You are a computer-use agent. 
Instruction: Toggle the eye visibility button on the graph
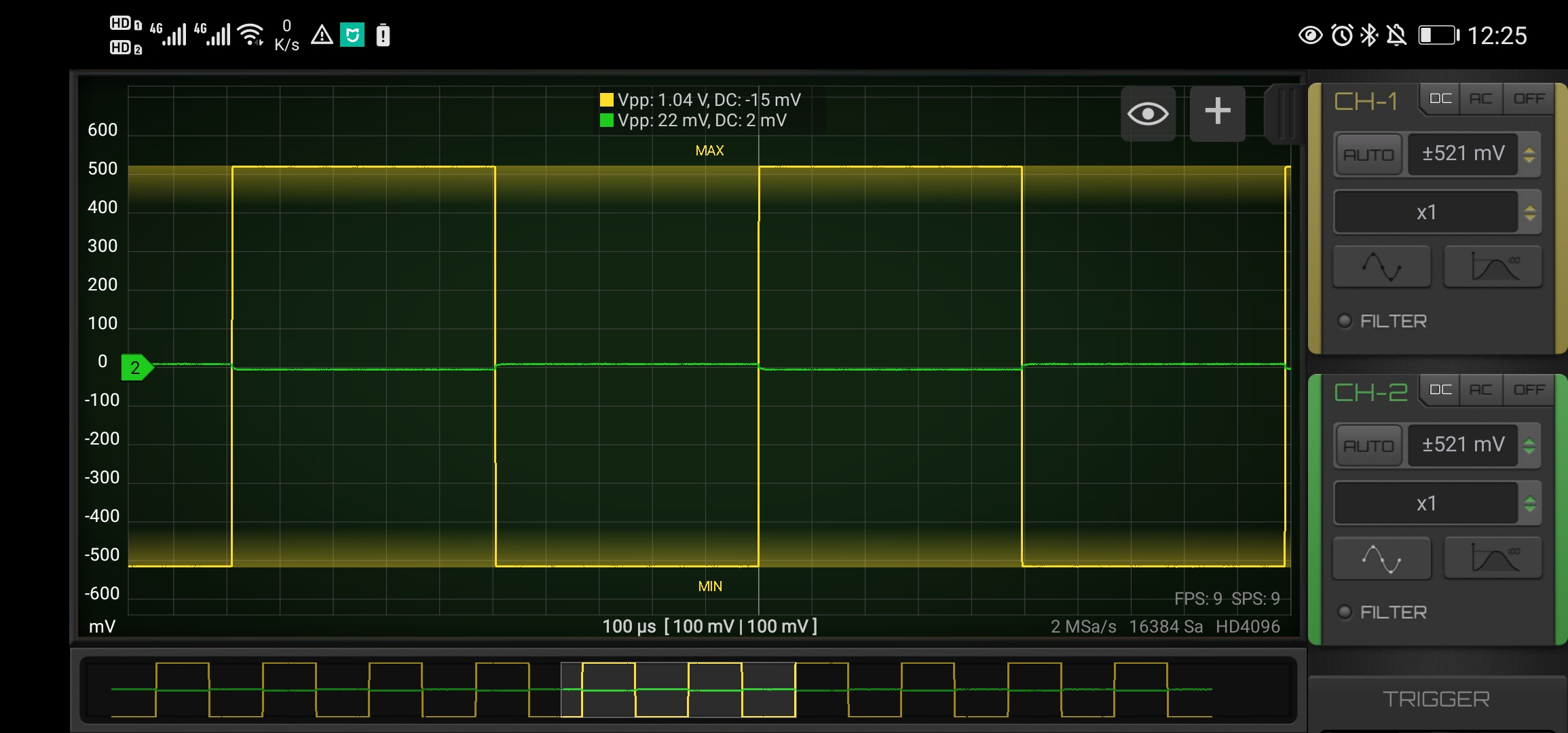click(x=1148, y=113)
